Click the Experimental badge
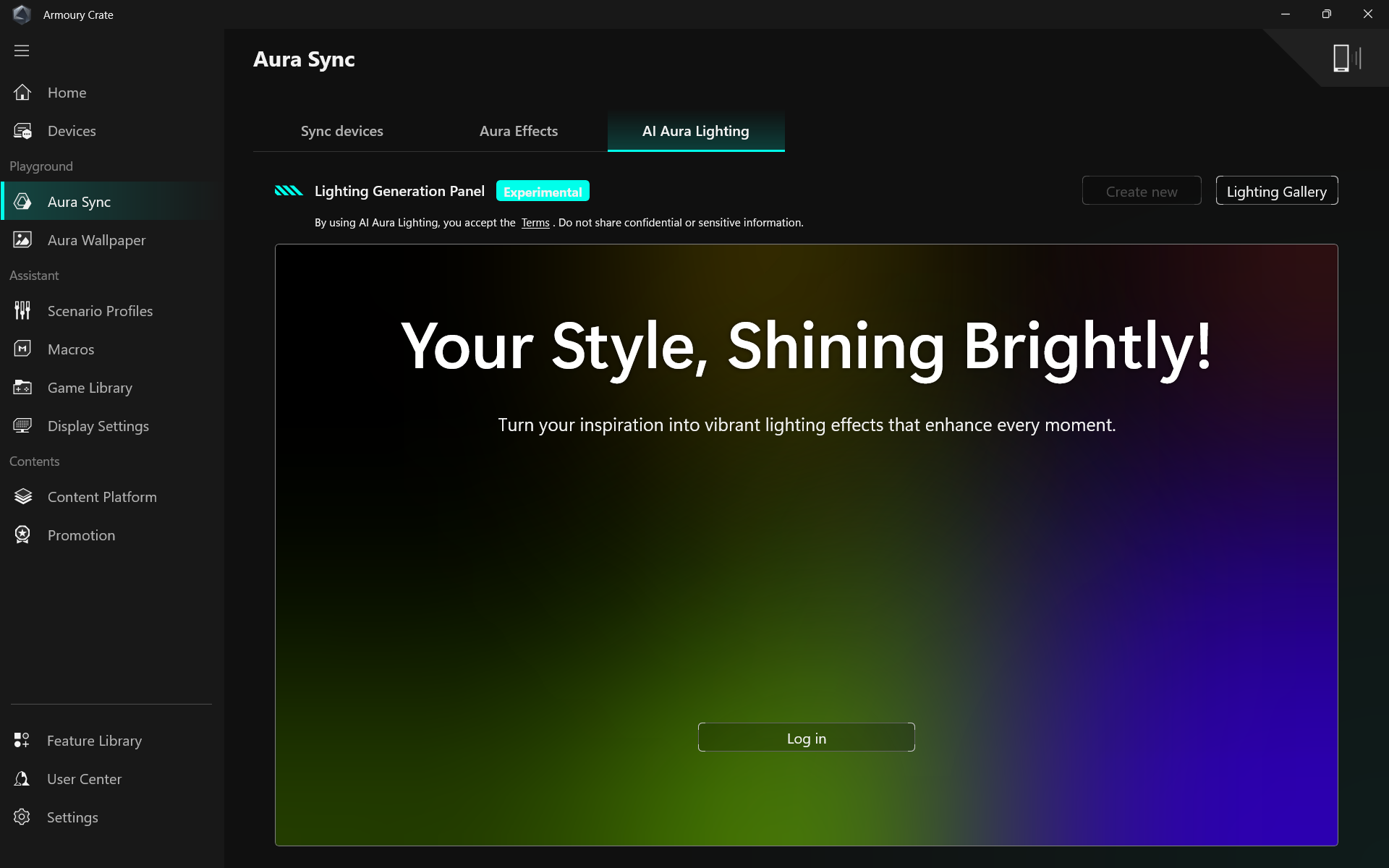This screenshot has width=1389, height=868. [543, 191]
